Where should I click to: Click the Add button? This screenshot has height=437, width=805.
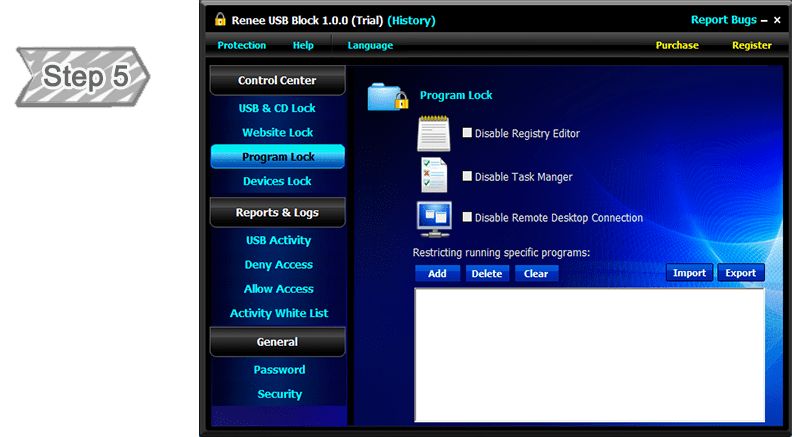point(437,273)
